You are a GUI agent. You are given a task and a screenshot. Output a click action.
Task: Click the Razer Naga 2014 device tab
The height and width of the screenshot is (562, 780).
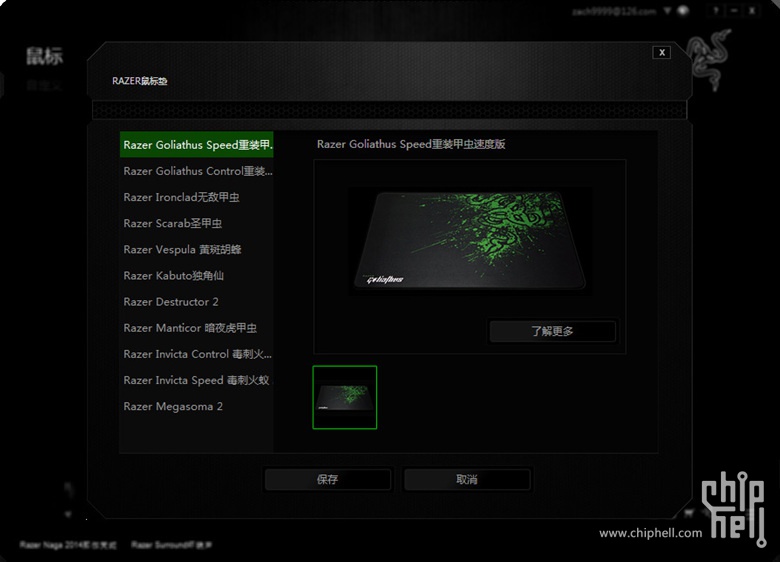tap(68, 545)
